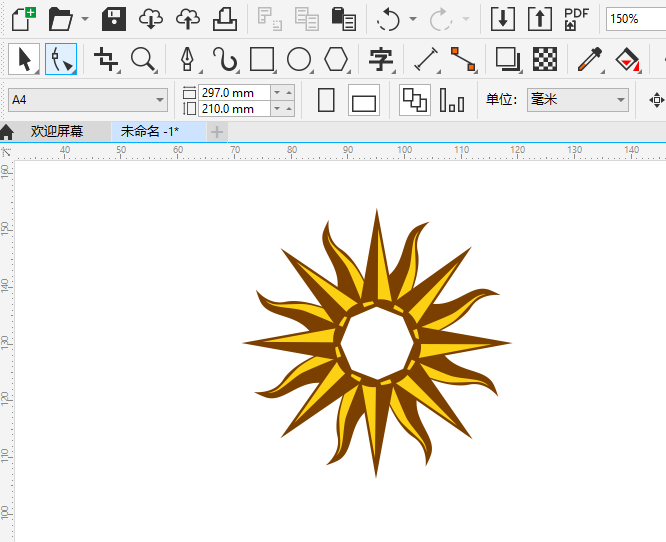Screen dimensions: 666x542
Task: Increase page height with the up stepper
Action: coord(289,109)
